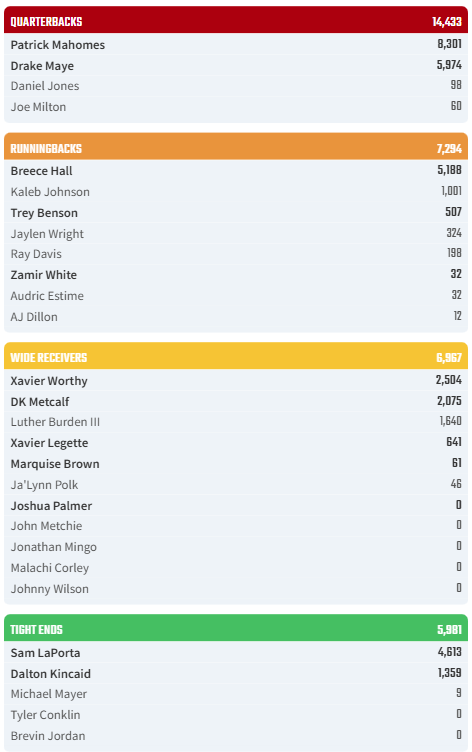472x752 pixels.
Task: Open Luther Burden III entry
Action: pos(55,422)
